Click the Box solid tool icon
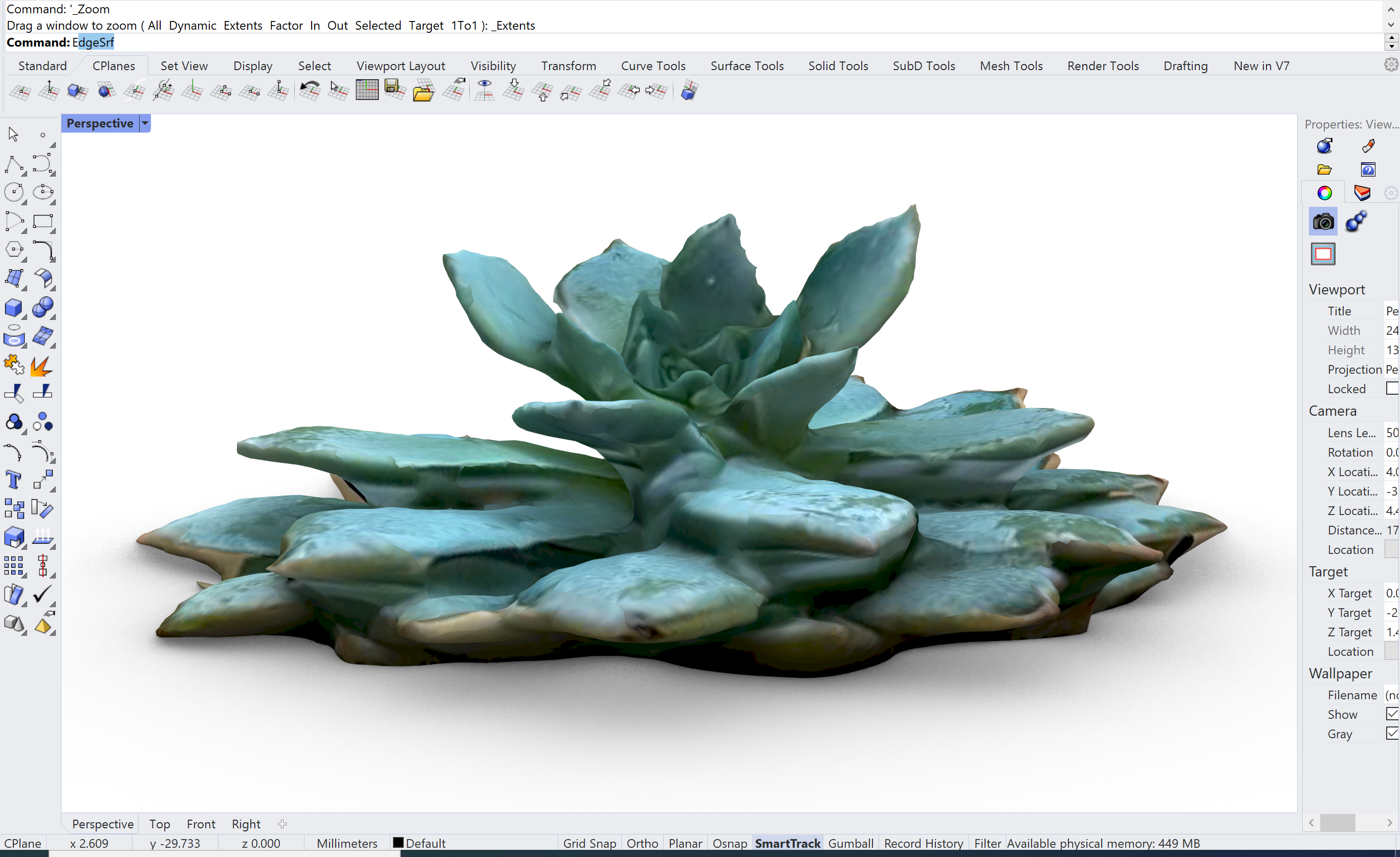The width and height of the screenshot is (1400, 857). click(14, 308)
